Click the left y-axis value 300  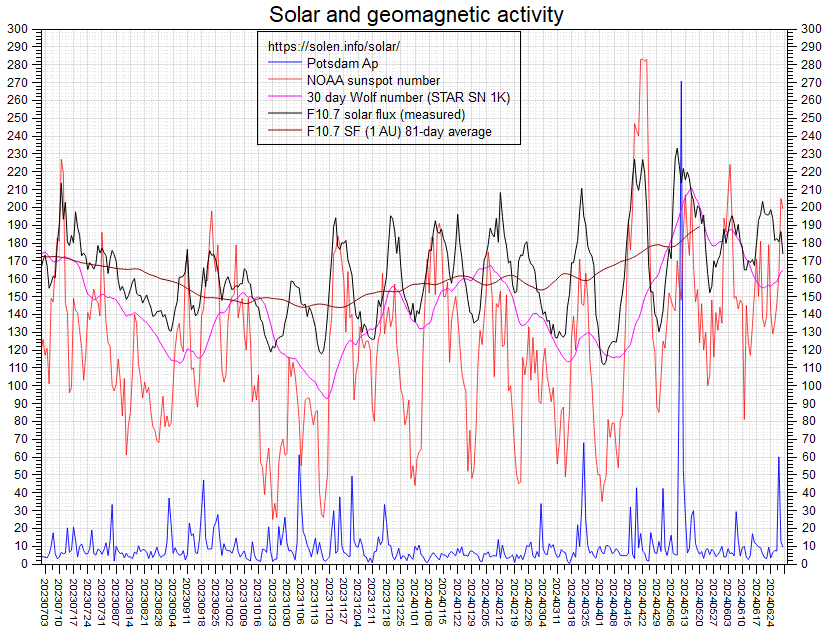(17, 29)
